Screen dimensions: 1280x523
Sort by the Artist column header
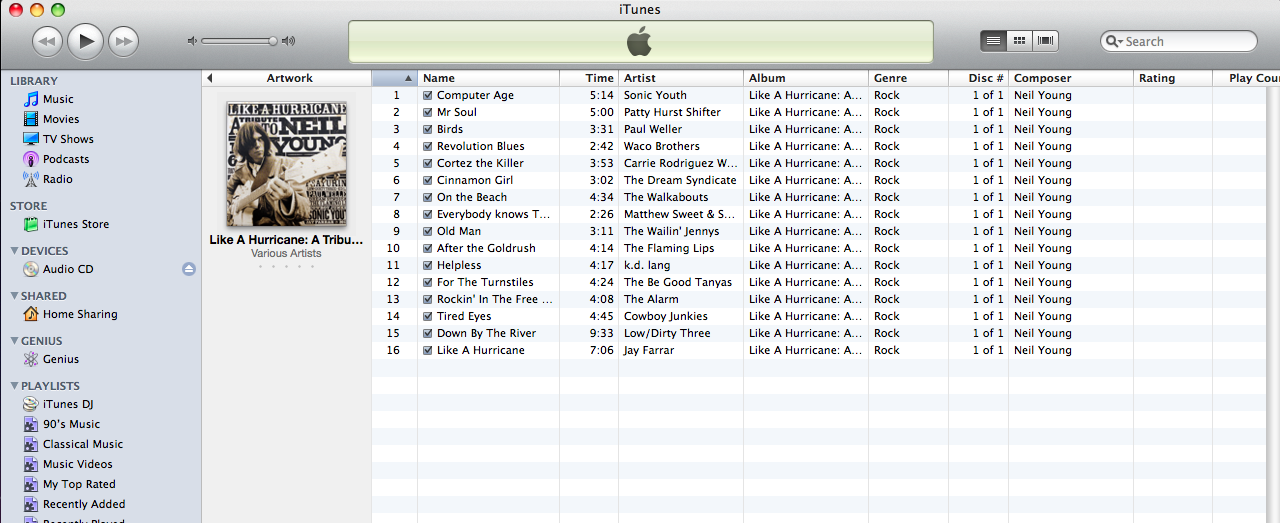pos(681,78)
